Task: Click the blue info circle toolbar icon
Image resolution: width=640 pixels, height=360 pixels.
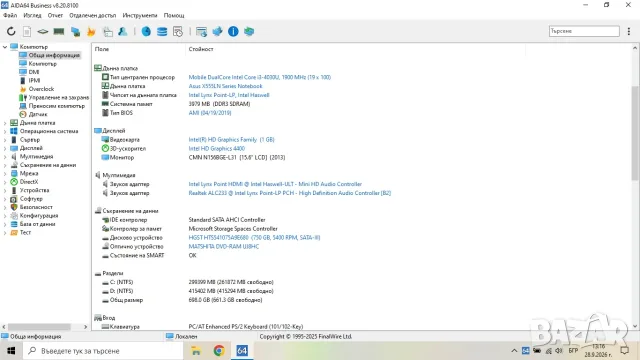Action: click(x=233, y=31)
